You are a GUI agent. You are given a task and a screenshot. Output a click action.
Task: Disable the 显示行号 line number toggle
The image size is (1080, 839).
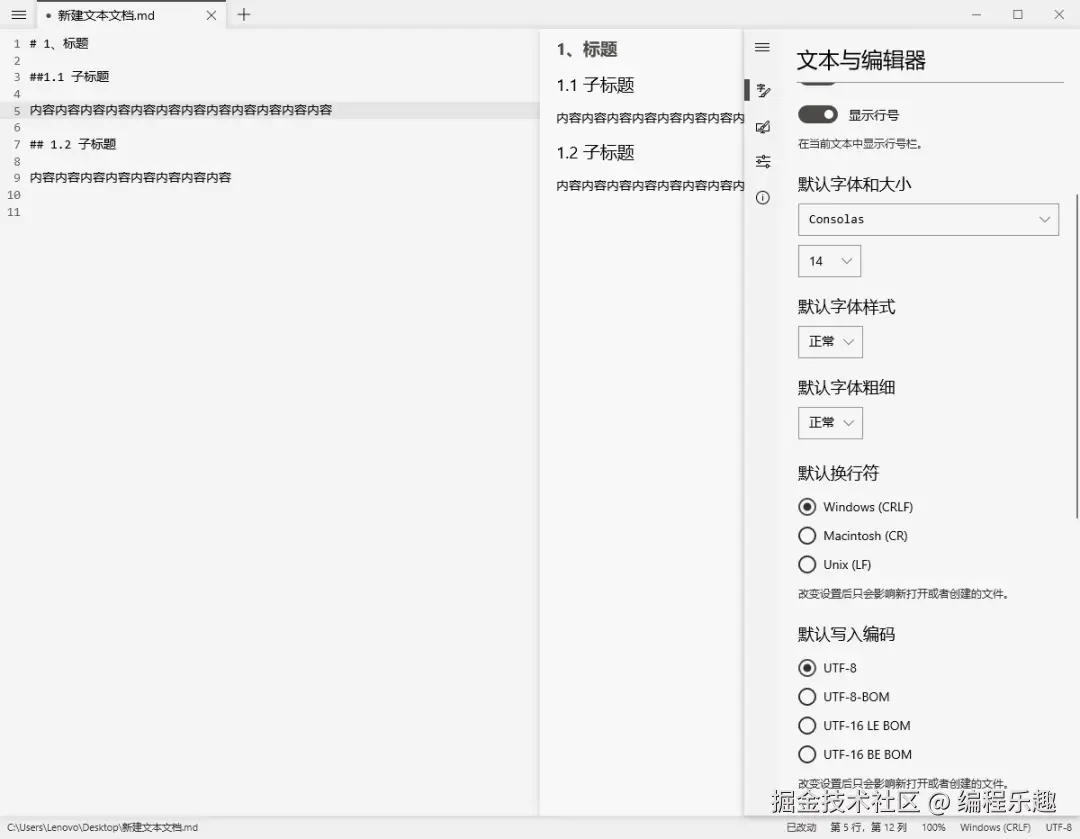[x=817, y=114]
